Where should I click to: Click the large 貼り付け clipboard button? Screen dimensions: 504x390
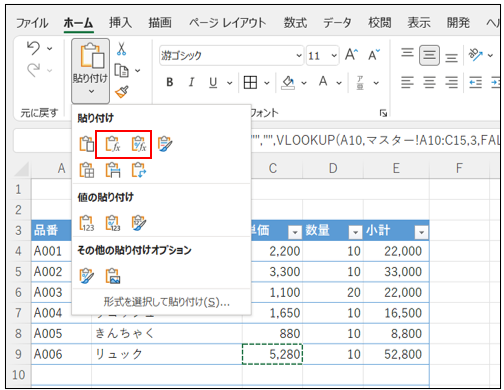coord(90,71)
